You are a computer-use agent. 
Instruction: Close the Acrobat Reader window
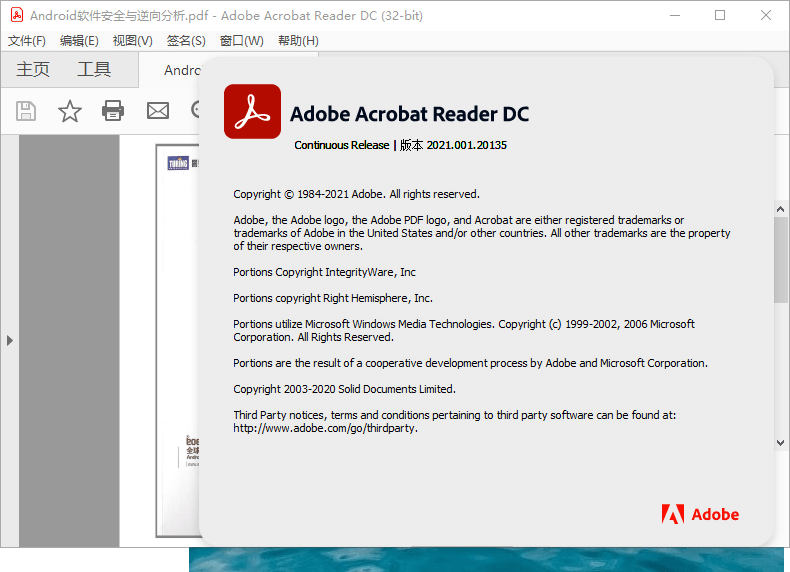(x=766, y=15)
